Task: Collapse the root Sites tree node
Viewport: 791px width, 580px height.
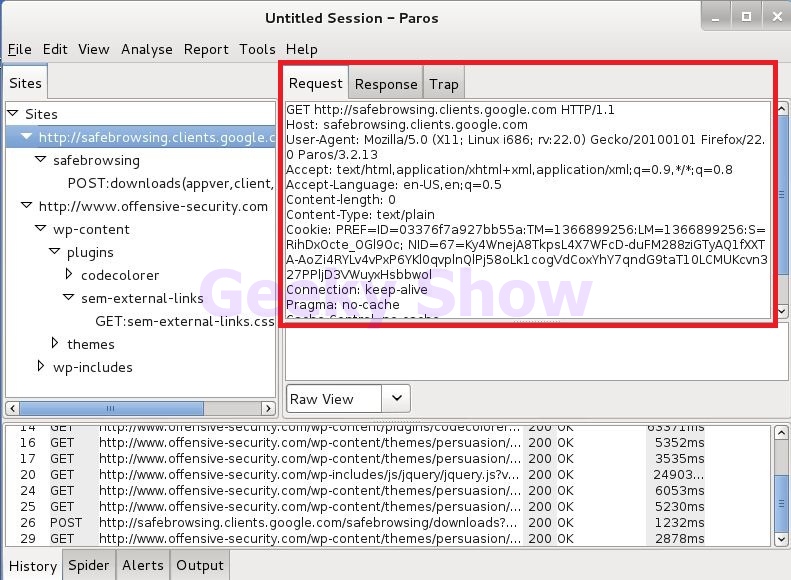Action: pos(13,113)
